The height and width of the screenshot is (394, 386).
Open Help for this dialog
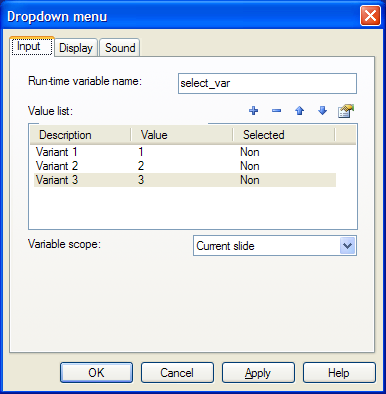click(339, 373)
